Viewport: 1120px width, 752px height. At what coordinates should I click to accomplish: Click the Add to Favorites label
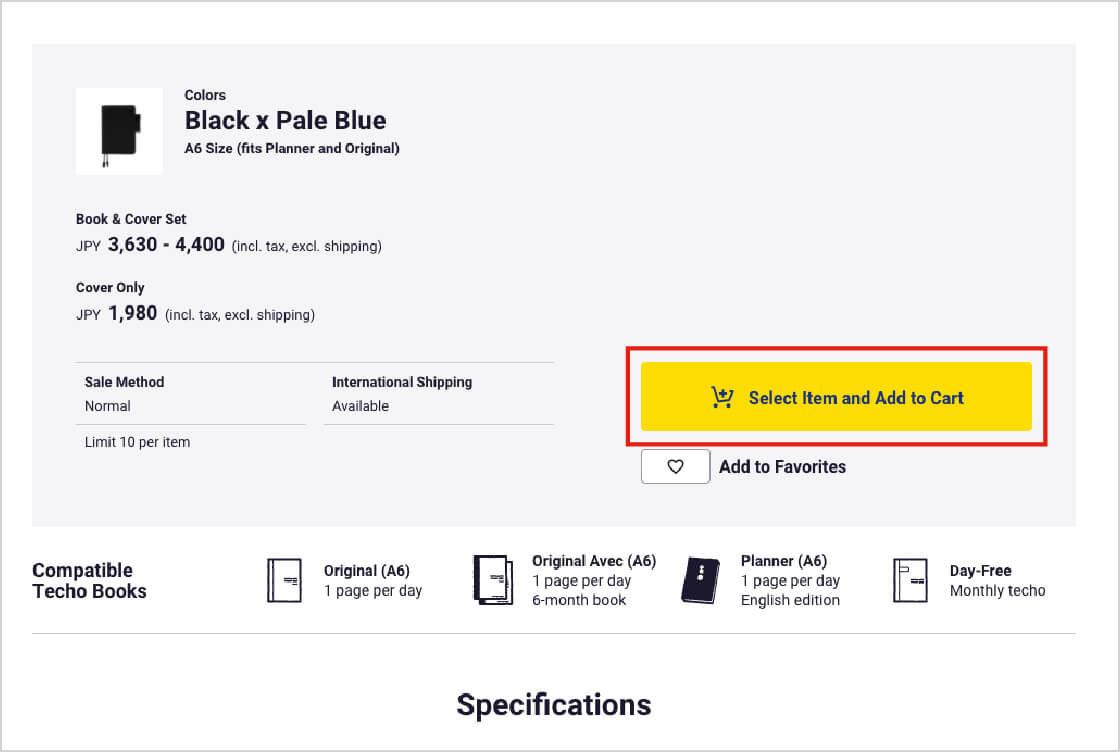pos(782,467)
